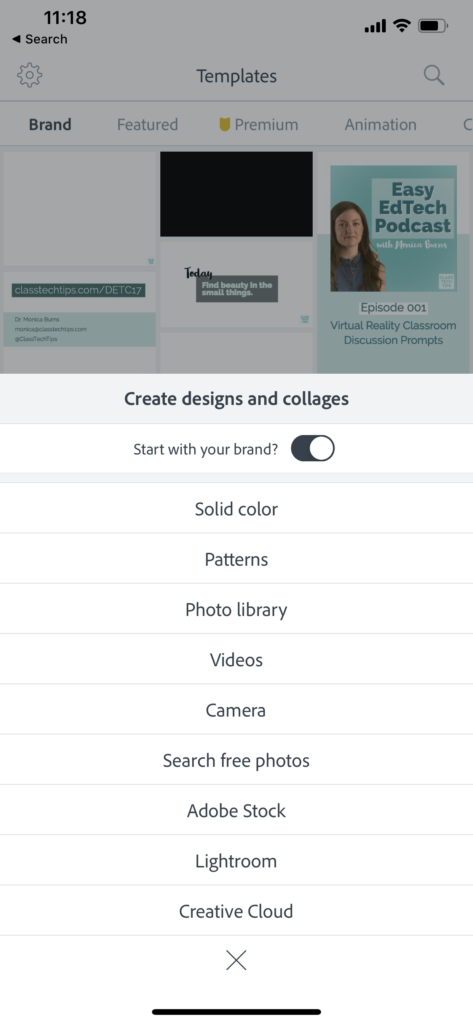
Task: Pick the Lightroom option
Action: [236, 861]
